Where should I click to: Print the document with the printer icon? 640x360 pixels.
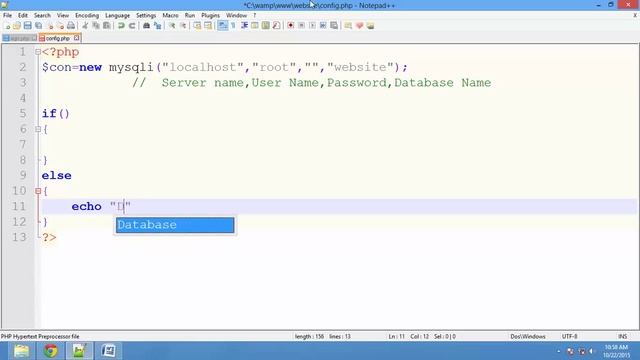71,26
